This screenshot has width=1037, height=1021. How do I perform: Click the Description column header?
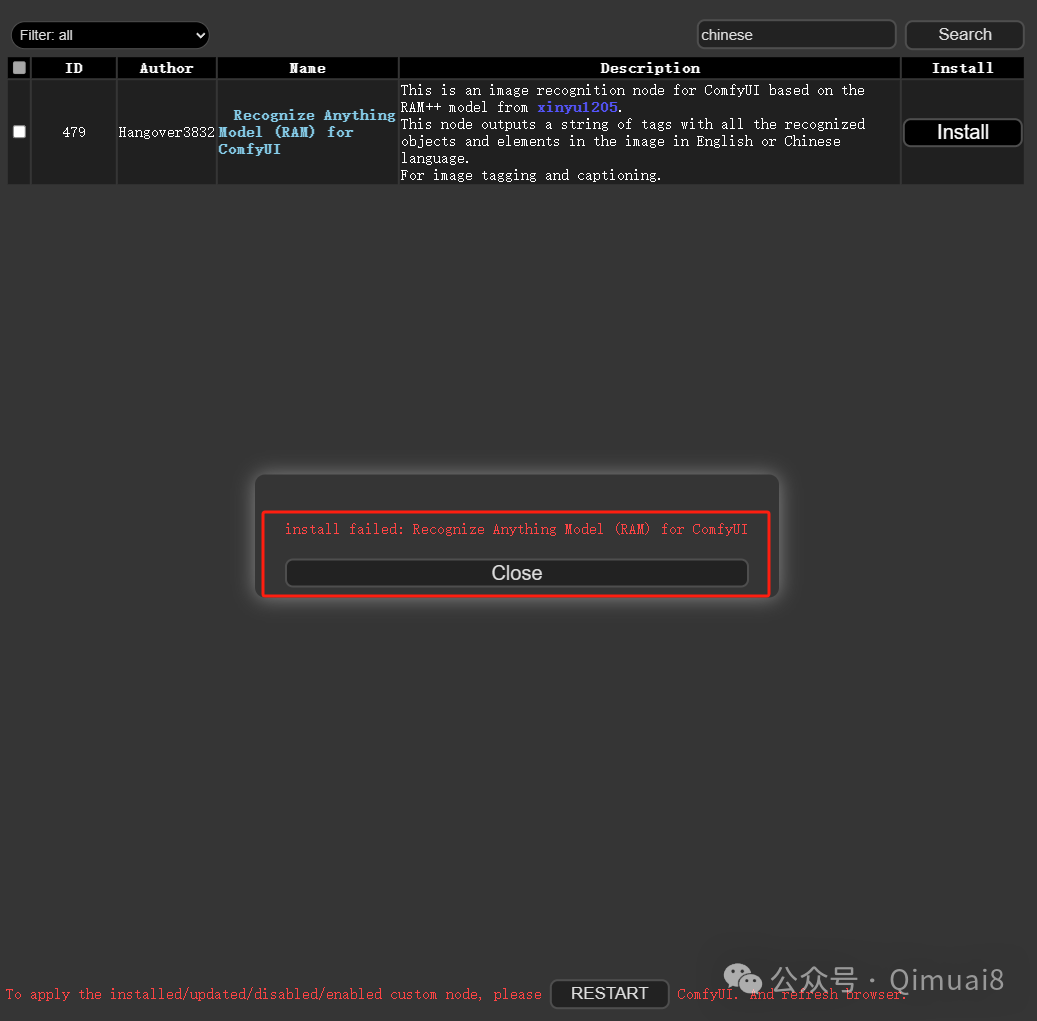(x=649, y=68)
